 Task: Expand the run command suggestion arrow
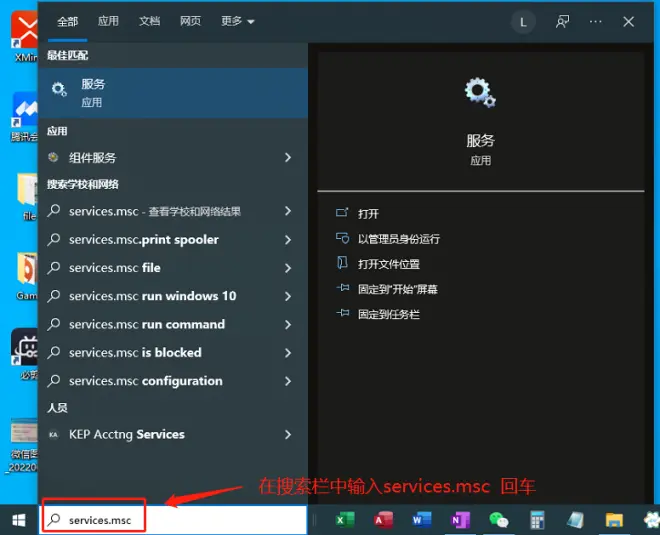[288, 325]
